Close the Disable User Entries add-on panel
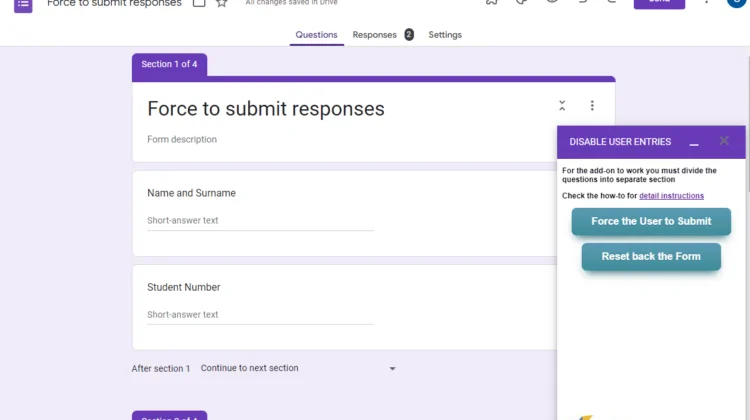This screenshot has height=420, width=750. [724, 142]
